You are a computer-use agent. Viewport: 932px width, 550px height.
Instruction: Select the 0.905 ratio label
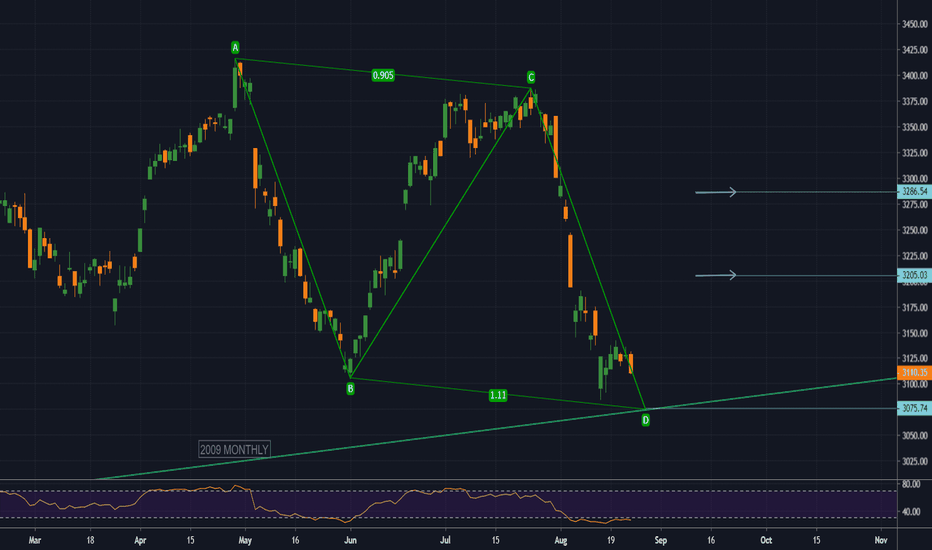coord(383,75)
